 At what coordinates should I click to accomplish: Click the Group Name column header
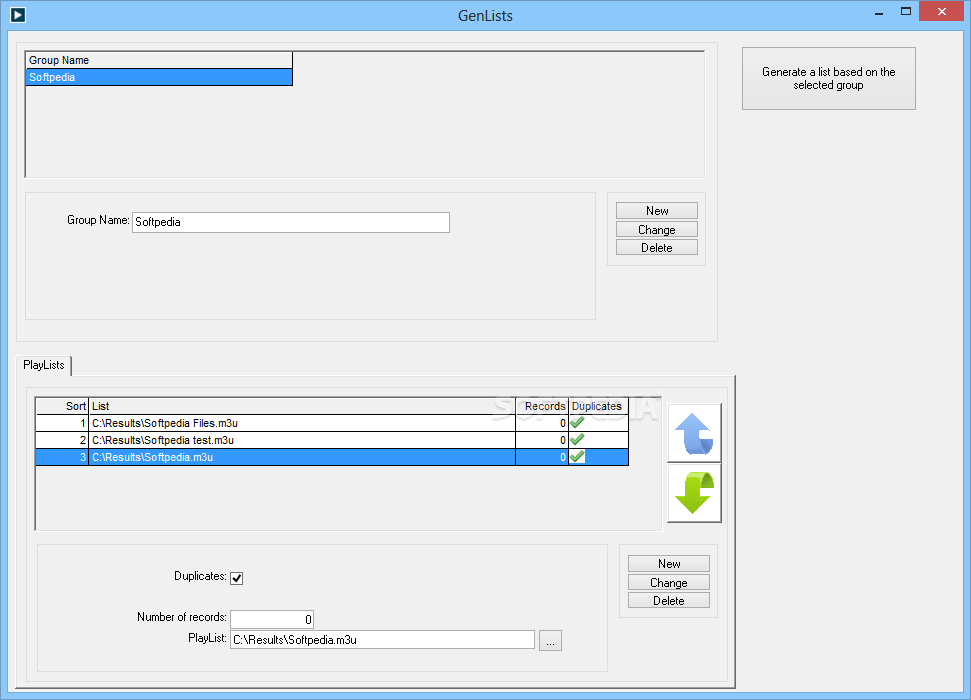click(159, 60)
